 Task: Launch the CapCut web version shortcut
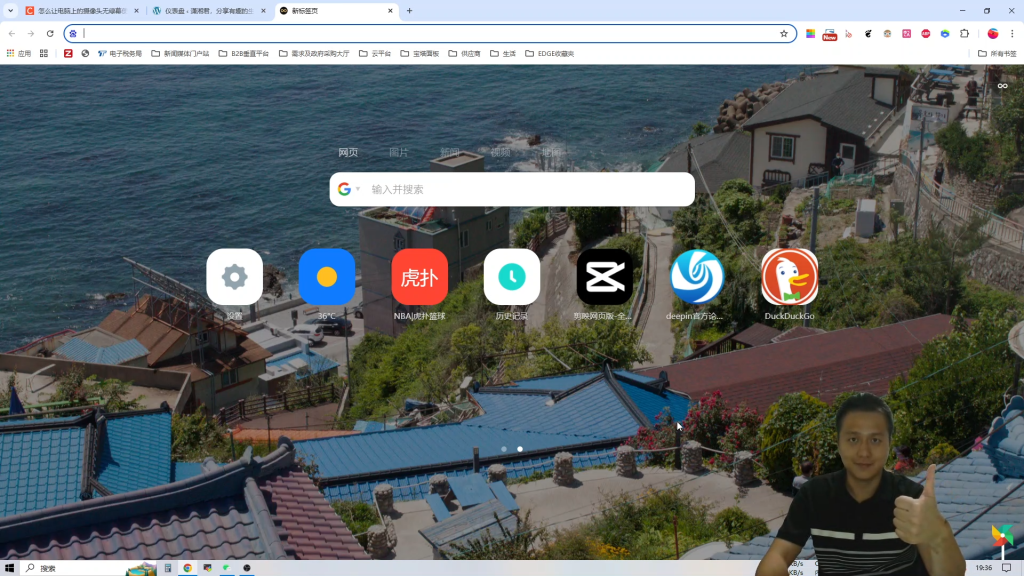pyautogui.click(x=604, y=277)
